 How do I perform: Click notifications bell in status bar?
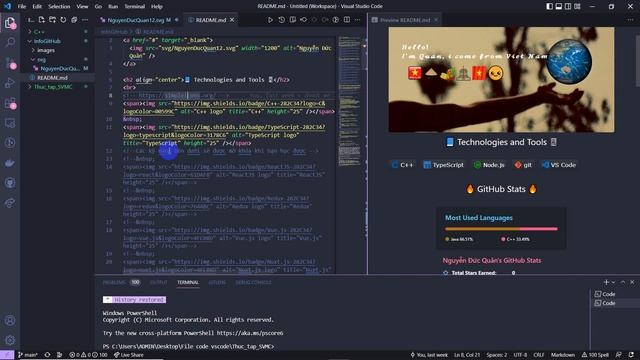[631, 355]
